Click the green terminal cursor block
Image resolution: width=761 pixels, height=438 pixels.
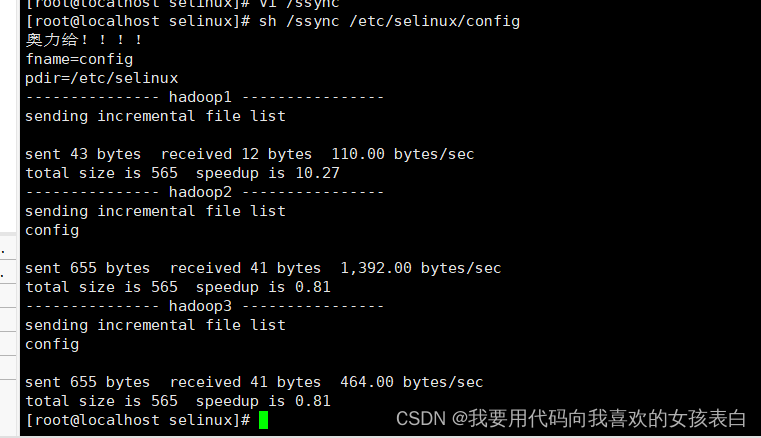click(x=263, y=420)
